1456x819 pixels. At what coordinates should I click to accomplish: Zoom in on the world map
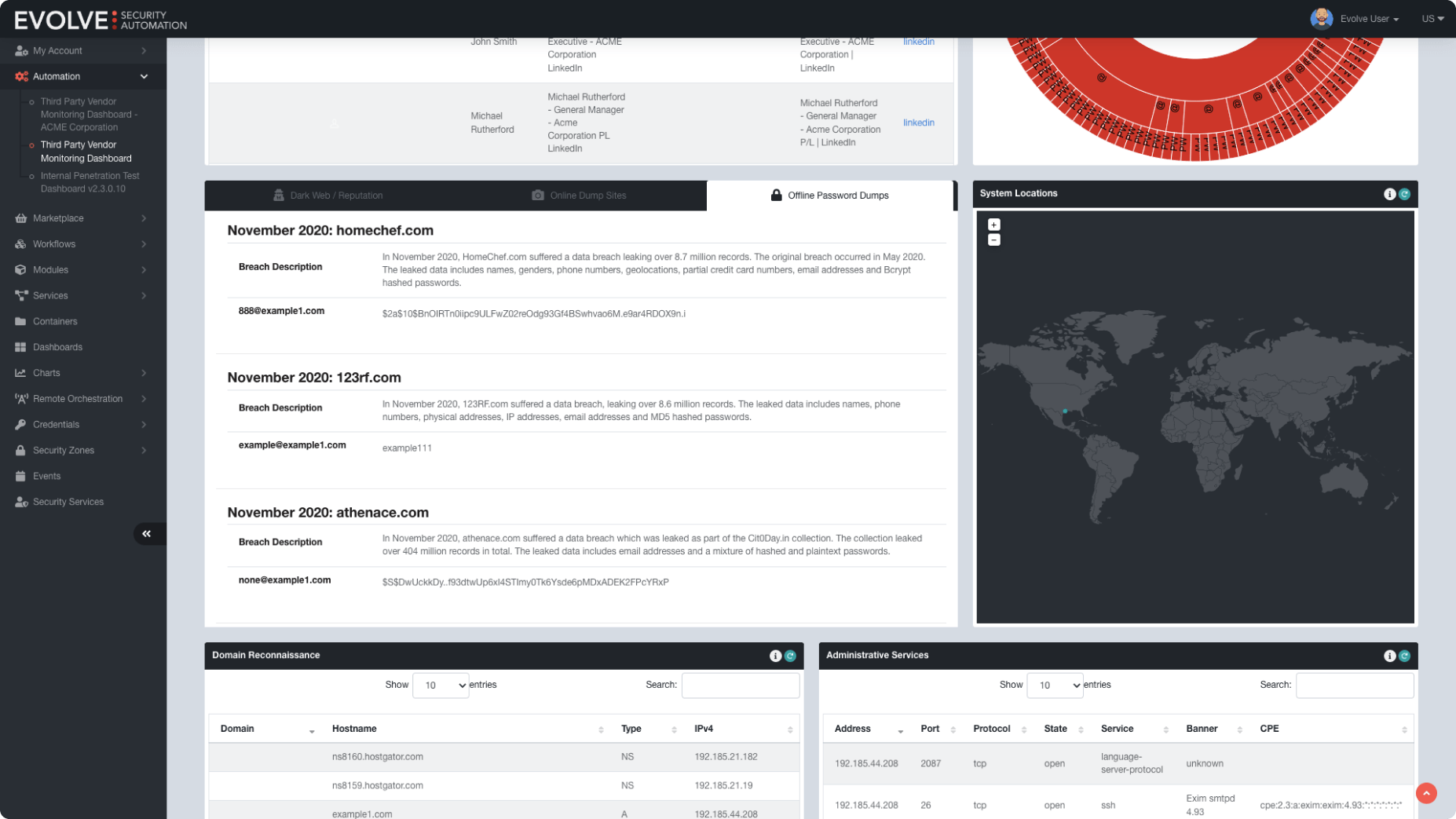coord(994,225)
